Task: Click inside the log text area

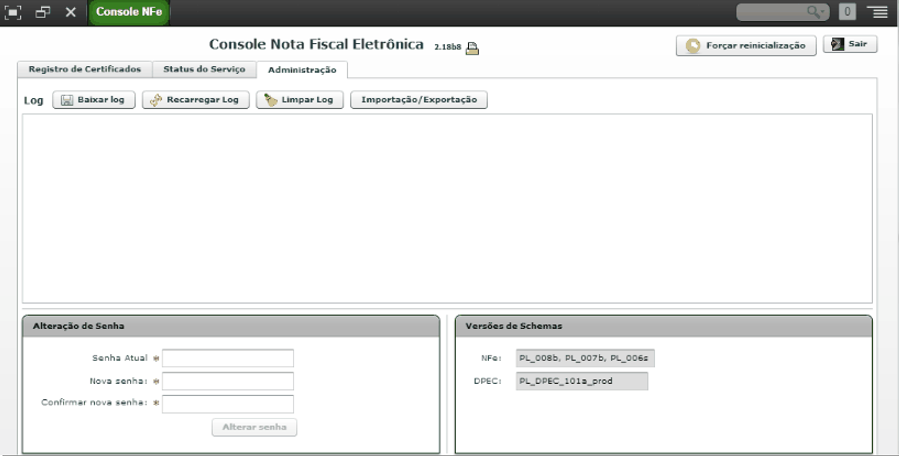Action: click(447, 208)
